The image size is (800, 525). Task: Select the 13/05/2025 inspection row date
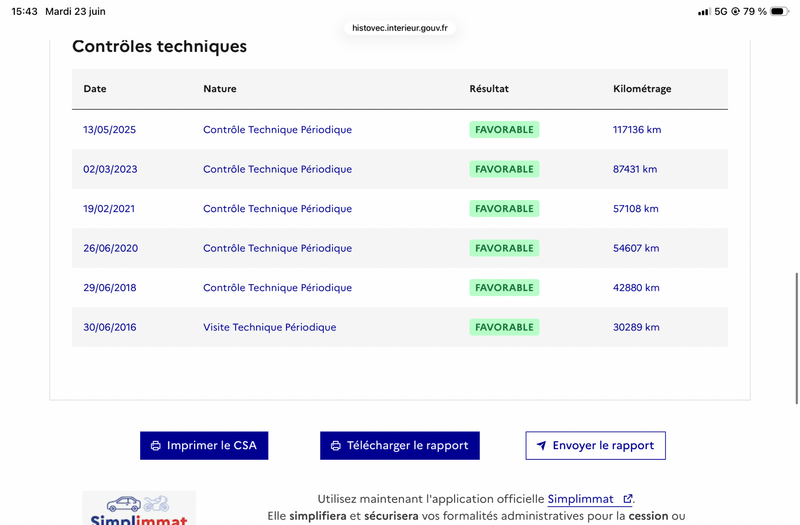tap(110, 130)
